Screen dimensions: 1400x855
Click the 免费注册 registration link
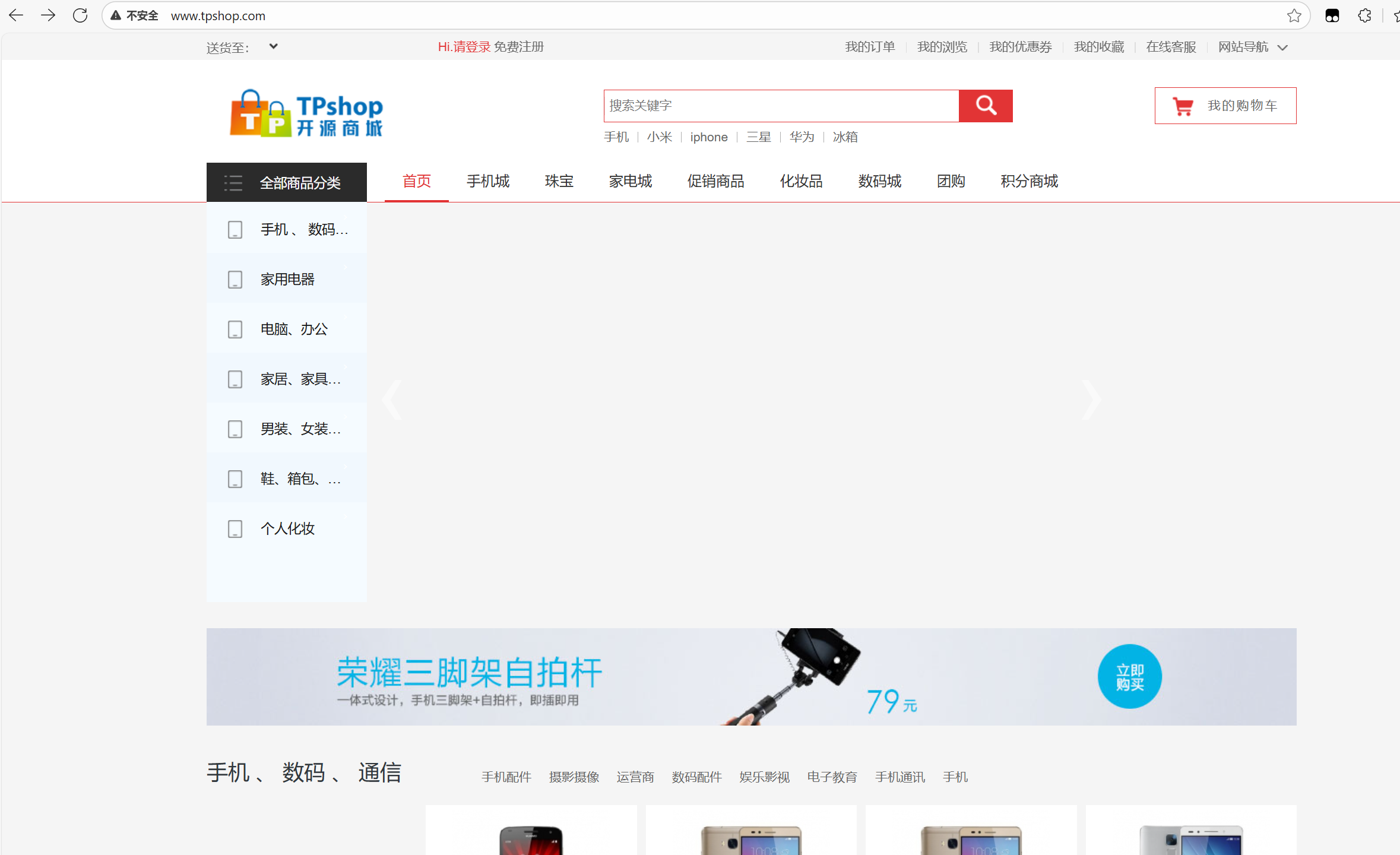519,46
